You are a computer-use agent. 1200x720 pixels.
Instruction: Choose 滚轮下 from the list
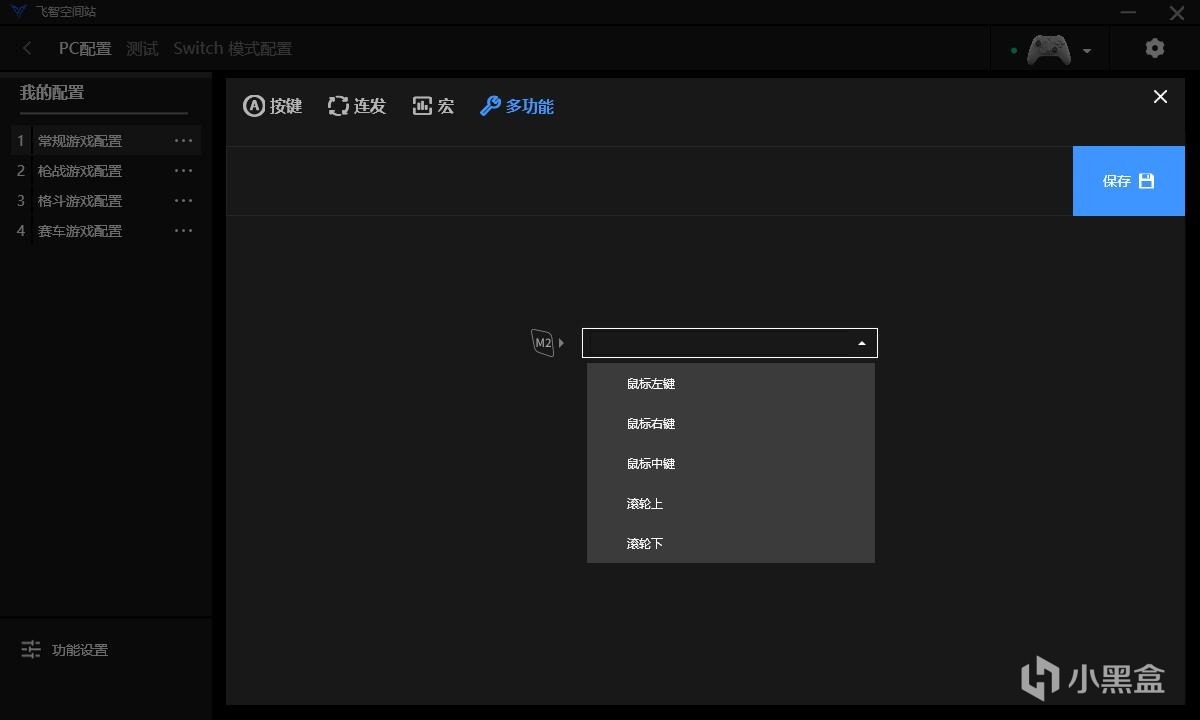(731, 543)
